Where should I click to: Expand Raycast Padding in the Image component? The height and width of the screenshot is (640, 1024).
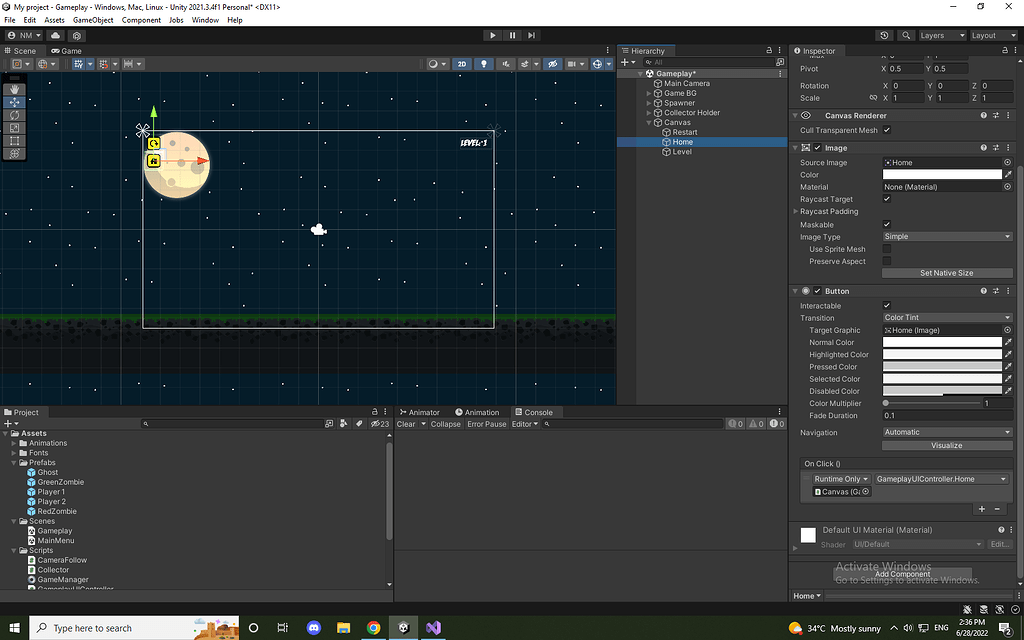[x=795, y=211]
